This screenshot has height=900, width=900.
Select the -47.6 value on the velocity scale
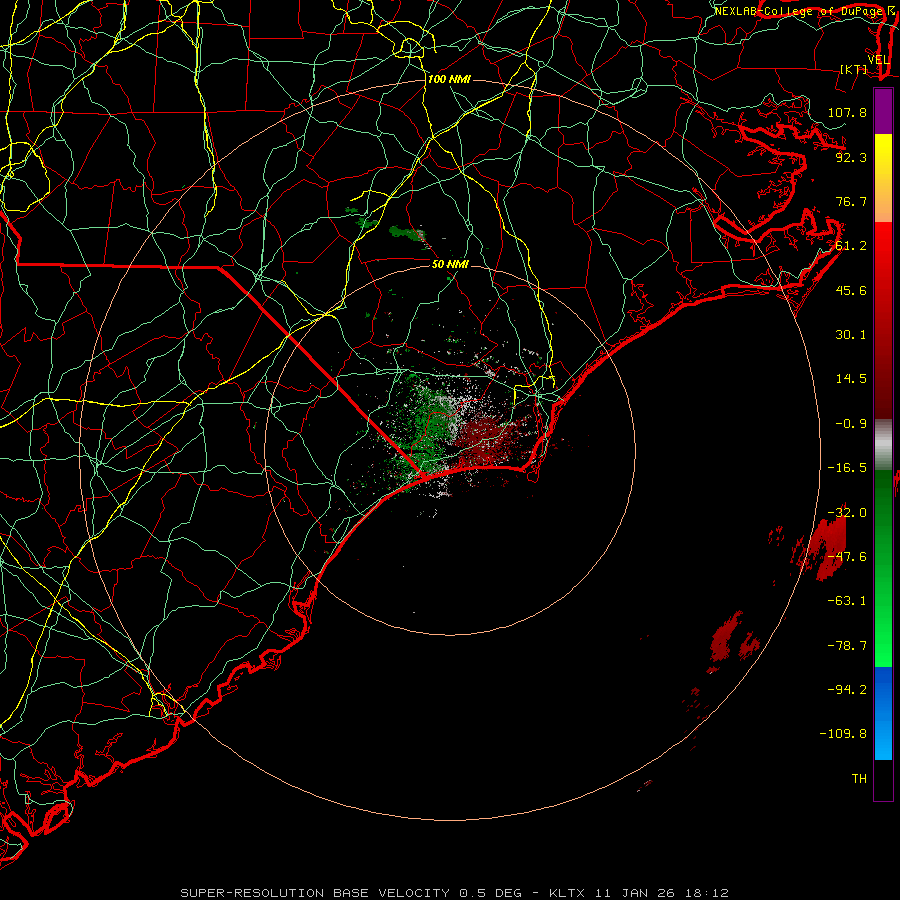[847, 557]
